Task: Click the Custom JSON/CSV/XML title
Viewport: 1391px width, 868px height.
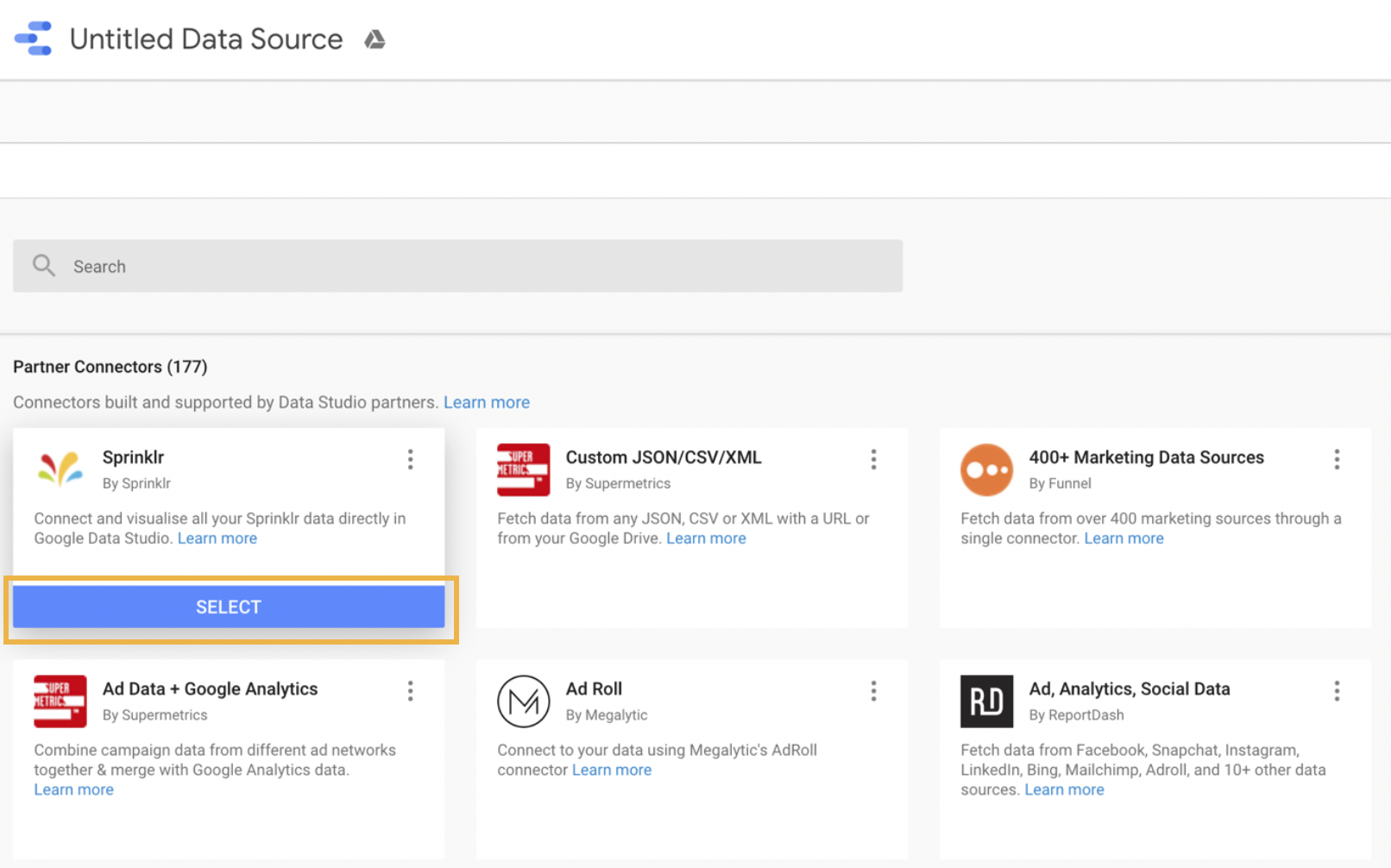Action: (x=664, y=457)
